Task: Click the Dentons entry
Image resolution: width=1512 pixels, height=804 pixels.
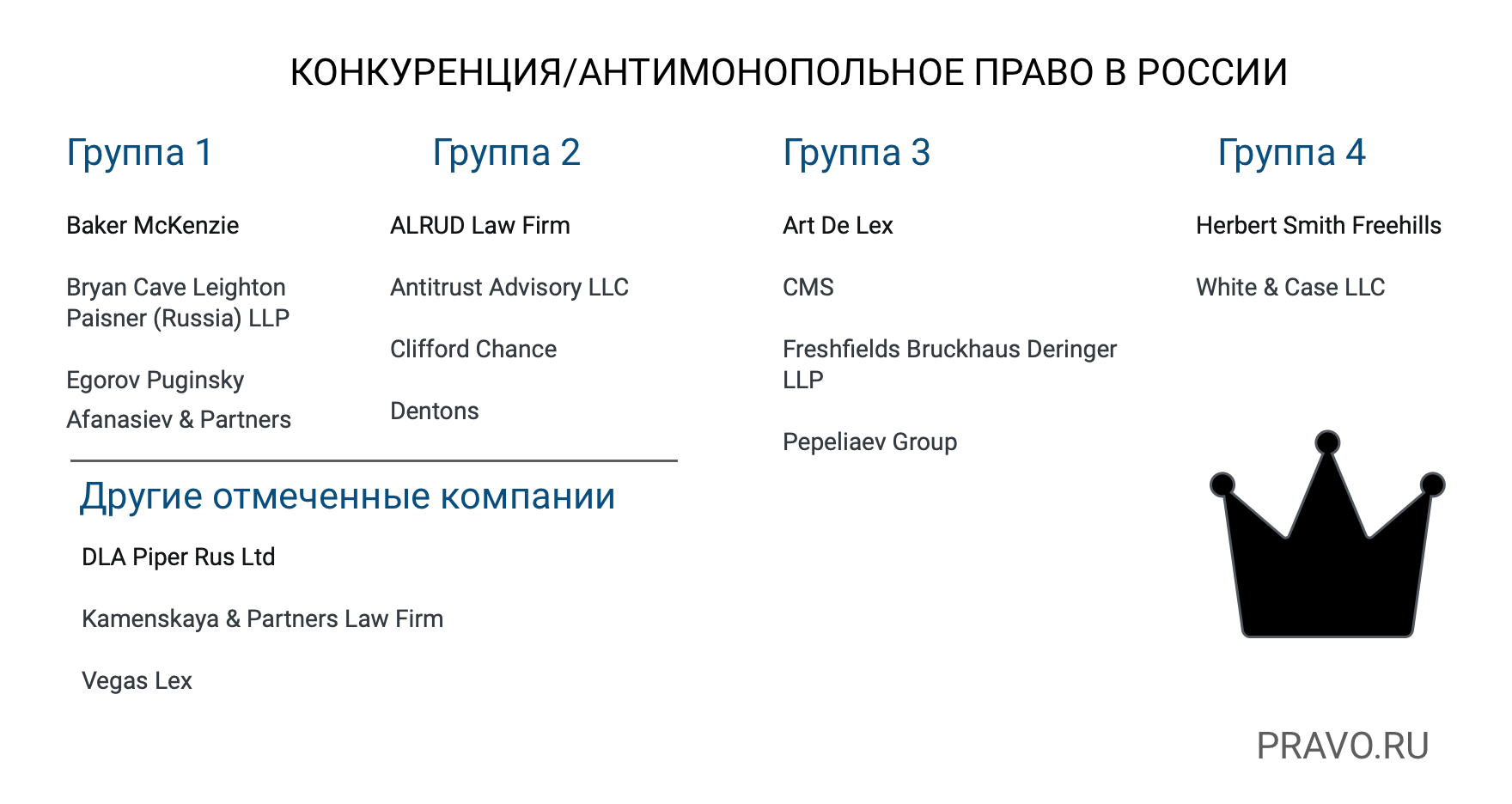Action: (435, 411)
